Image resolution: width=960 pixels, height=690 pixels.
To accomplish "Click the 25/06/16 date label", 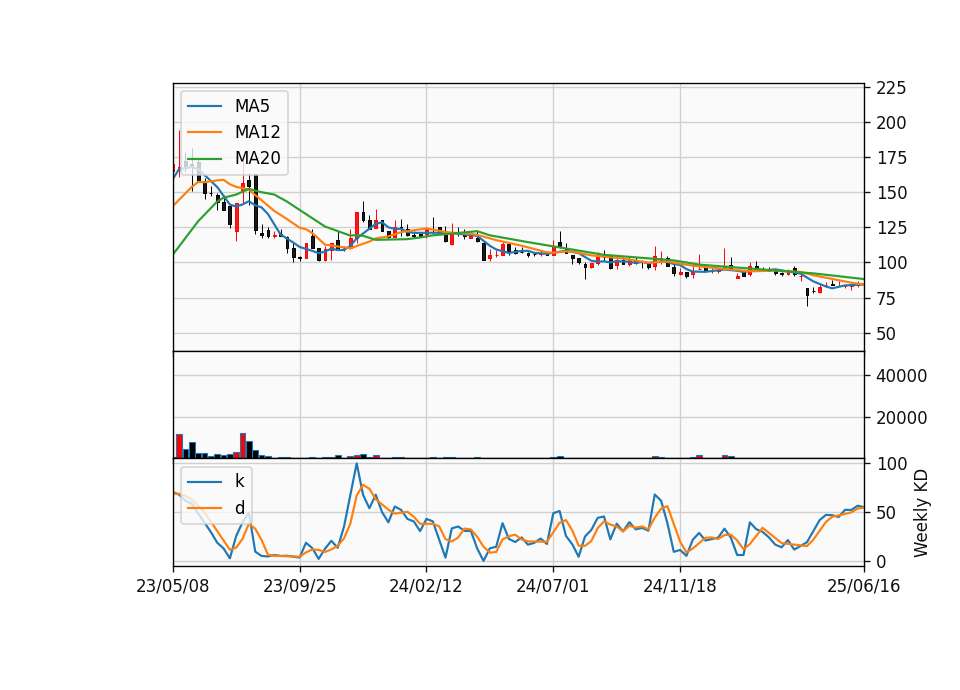I will pyautogui.click(x=864, y=586).
